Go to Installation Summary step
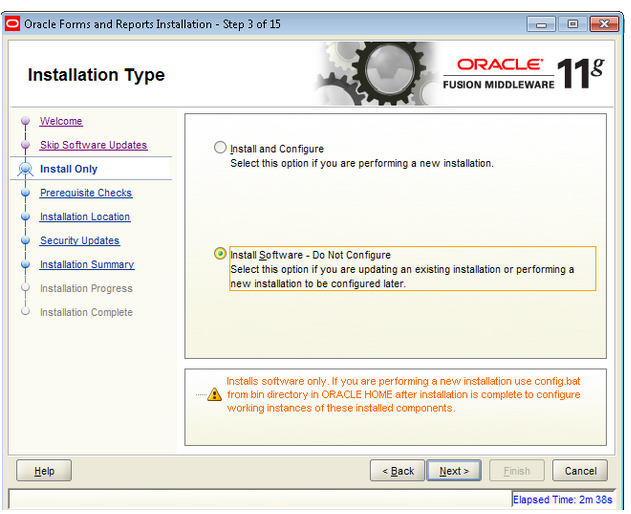The image size is (631, 514). (87, 265)
